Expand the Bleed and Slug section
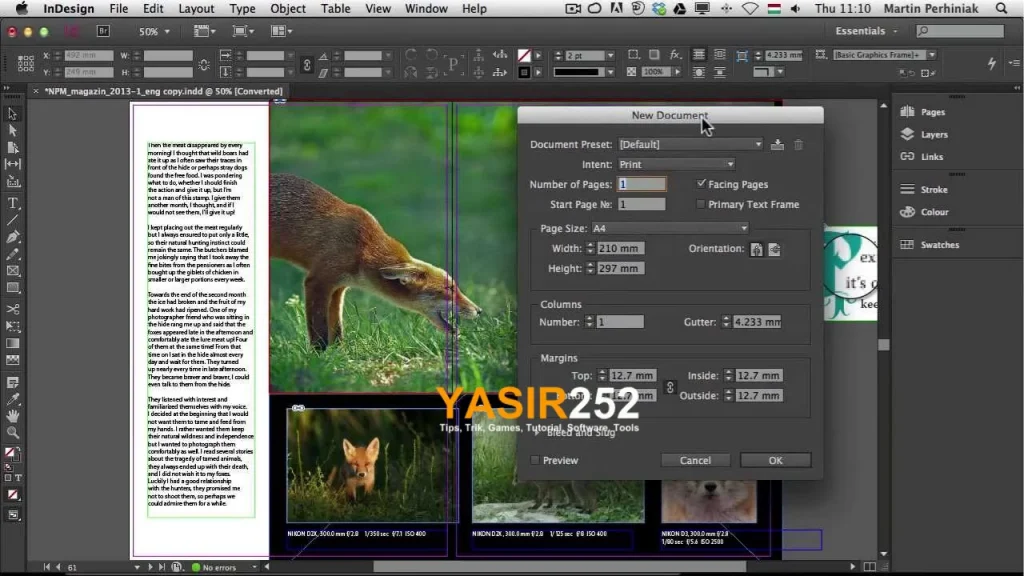The image size is (1024, 576). pyautogui.click(x=536, y=432)
